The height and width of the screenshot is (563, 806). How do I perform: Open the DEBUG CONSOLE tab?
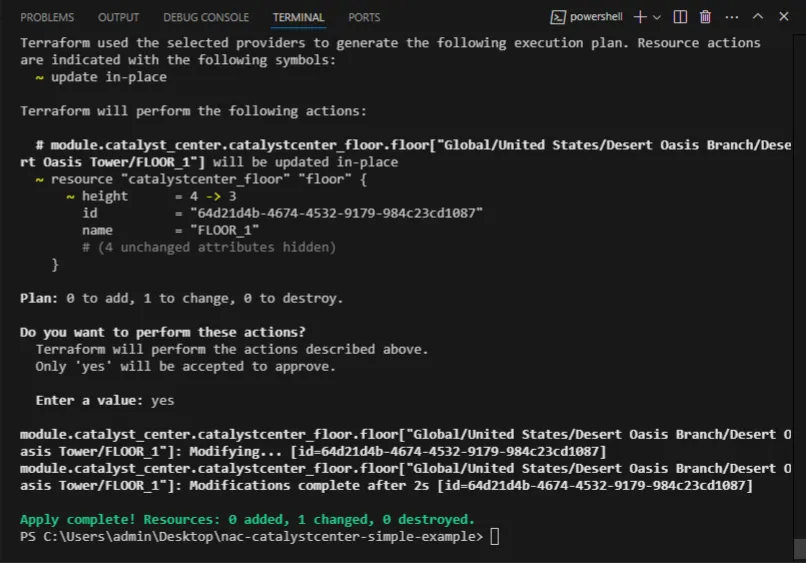(206, 18)
